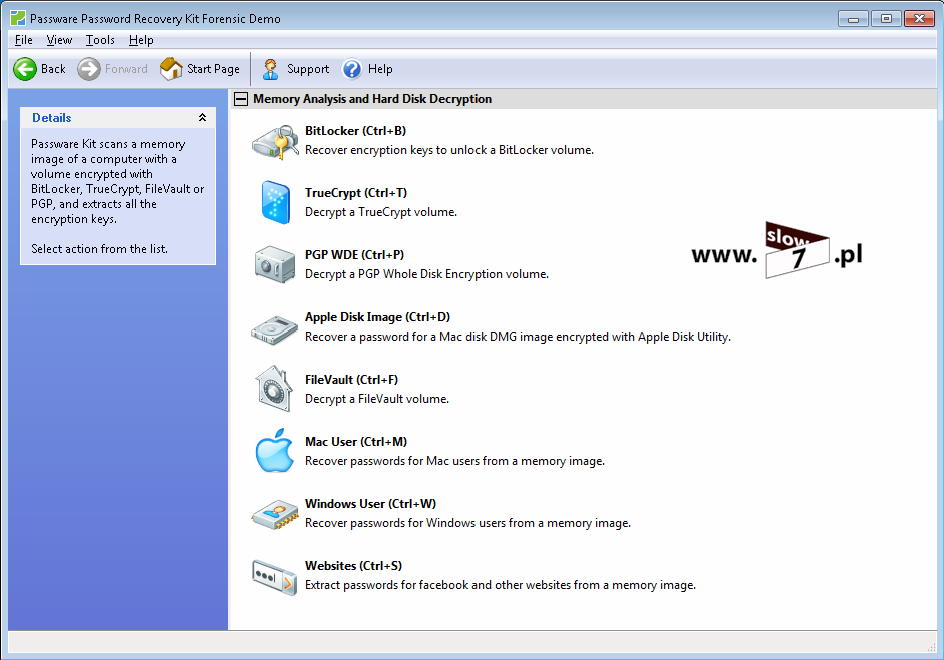Minimize the Passware window

tap(853, 19)
